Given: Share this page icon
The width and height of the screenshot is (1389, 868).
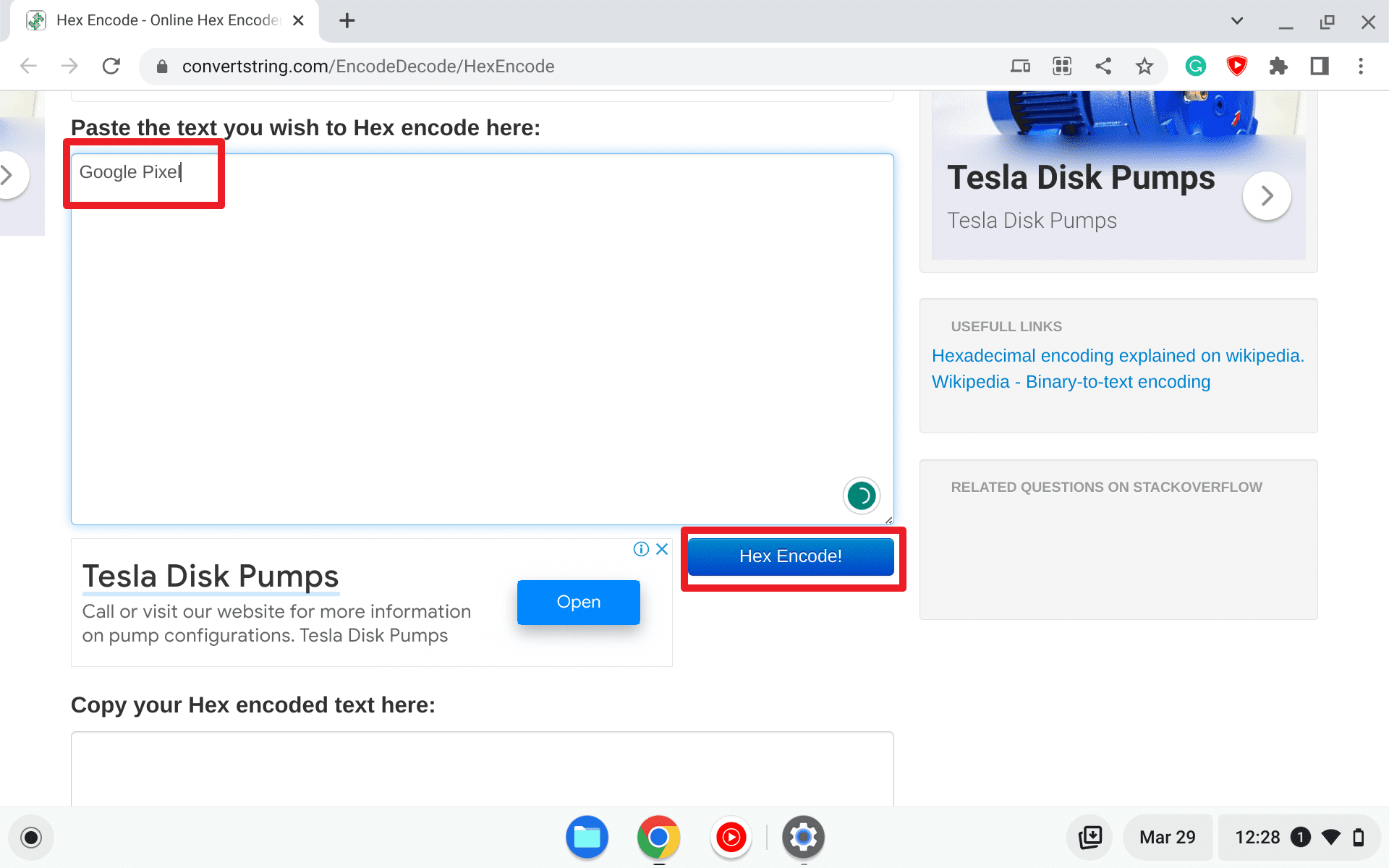Looking at the screenshot, I should 1103,67.
